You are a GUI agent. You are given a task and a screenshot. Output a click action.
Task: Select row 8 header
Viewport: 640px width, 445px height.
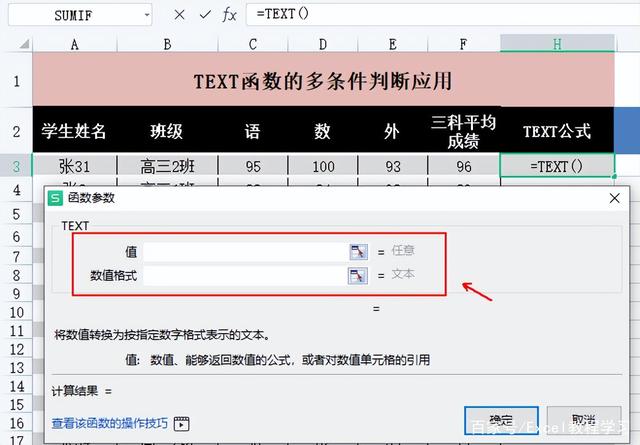tap(16, 275)
